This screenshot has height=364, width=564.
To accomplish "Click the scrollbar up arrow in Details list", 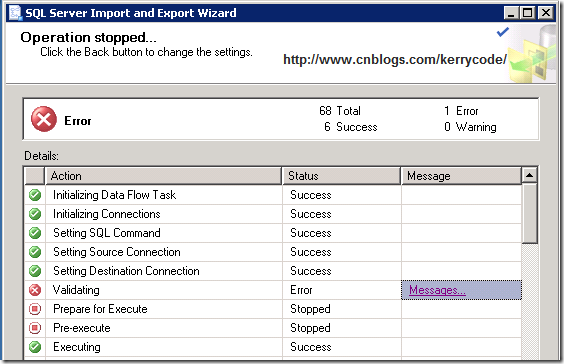I will 529,176.
